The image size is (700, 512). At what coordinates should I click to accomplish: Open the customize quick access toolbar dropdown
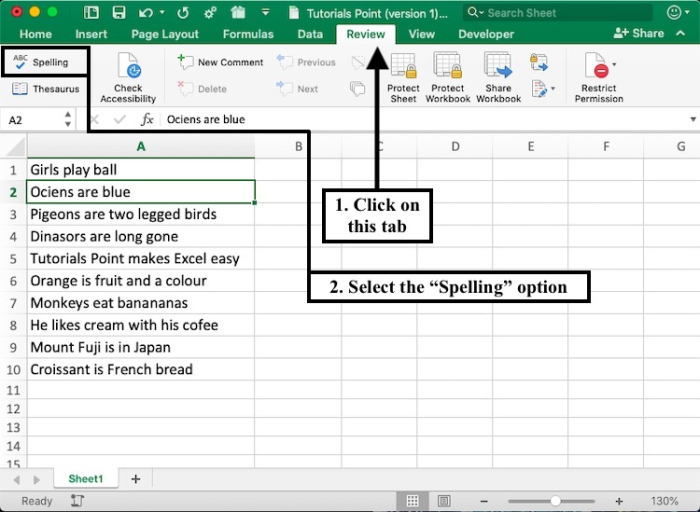tap(265, 12)
